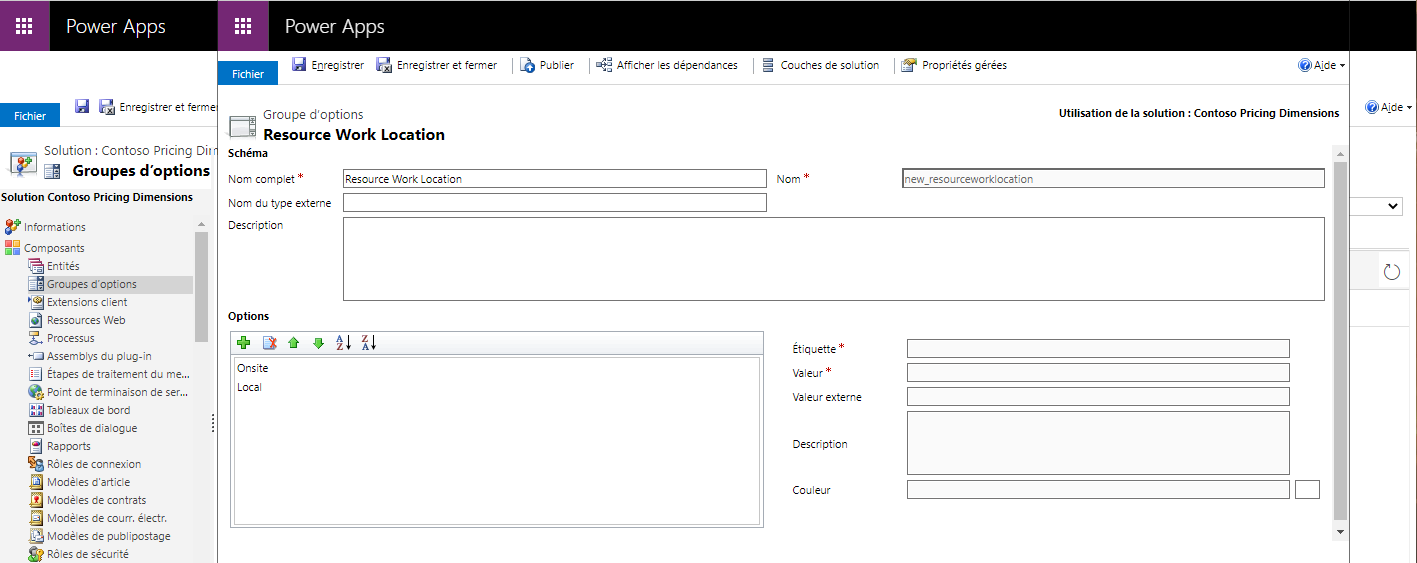Click the refresh icon in background window
This screenshot has height=563, width=1417.
(1391, 271)
